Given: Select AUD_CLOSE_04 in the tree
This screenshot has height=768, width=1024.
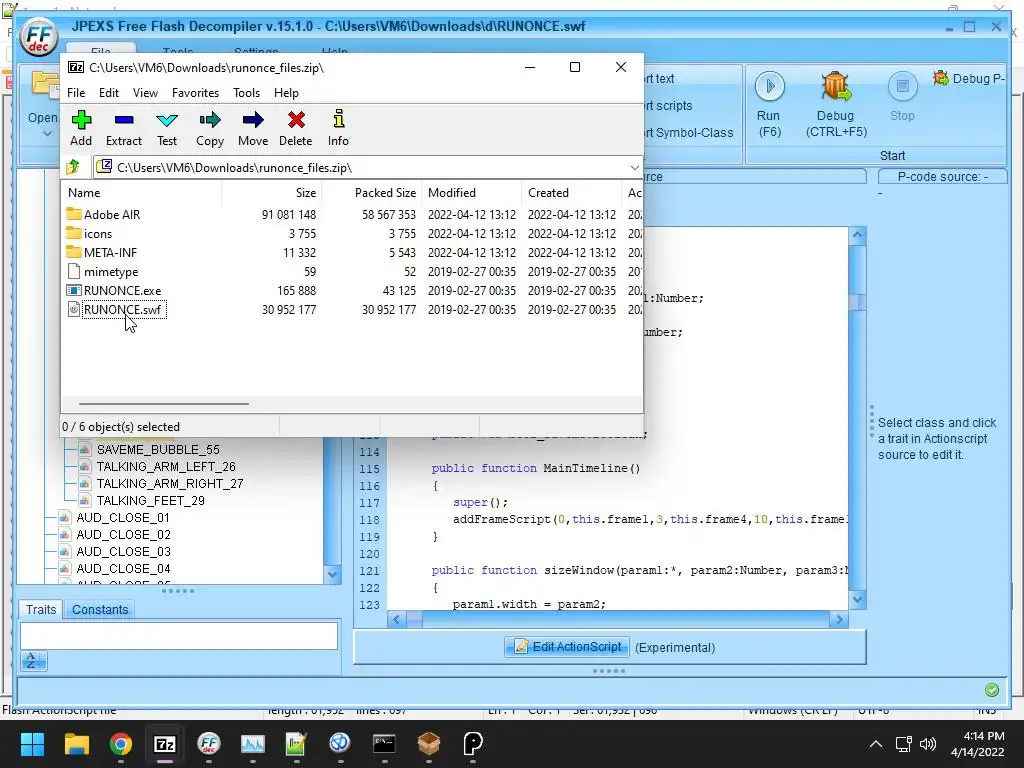Looking at the screenshot, I should (x=123, y=568).
